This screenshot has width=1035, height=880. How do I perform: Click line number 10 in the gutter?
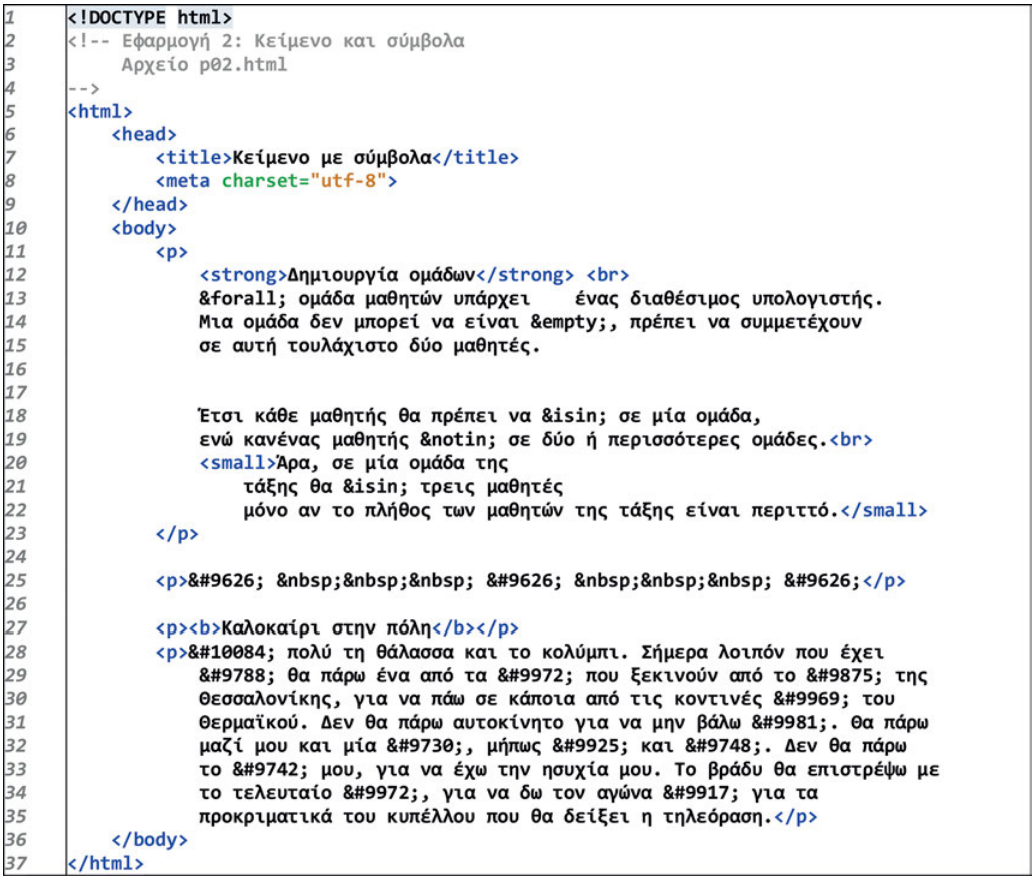click(14, 227)
